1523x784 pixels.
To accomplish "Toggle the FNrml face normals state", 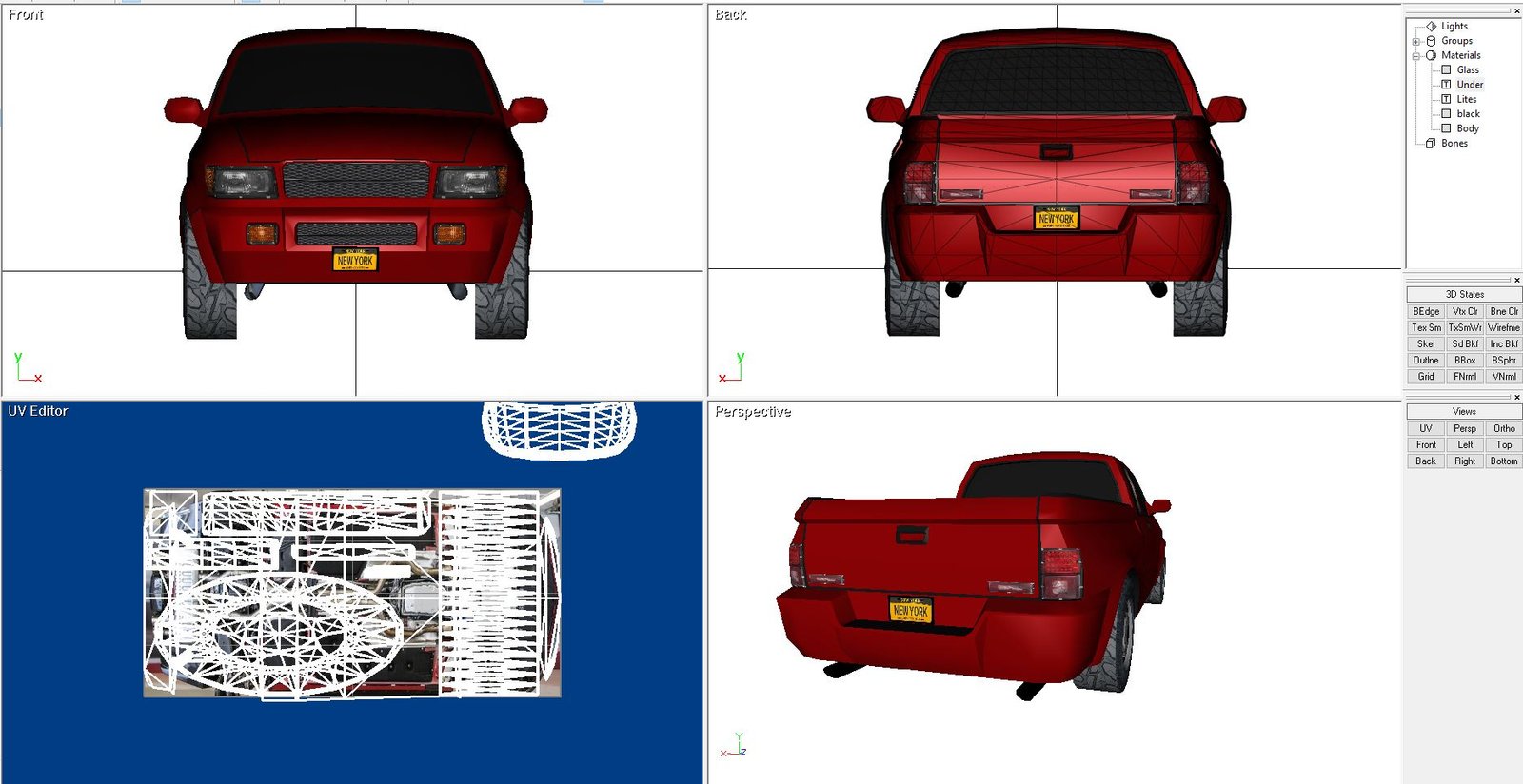I will 1465,377.
